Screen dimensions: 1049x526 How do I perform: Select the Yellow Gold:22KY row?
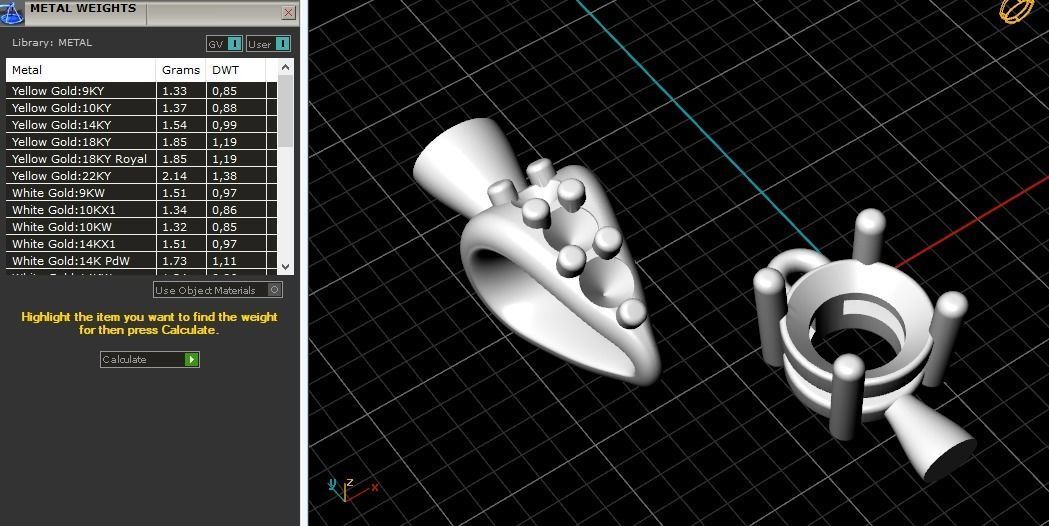pos(141,175)
